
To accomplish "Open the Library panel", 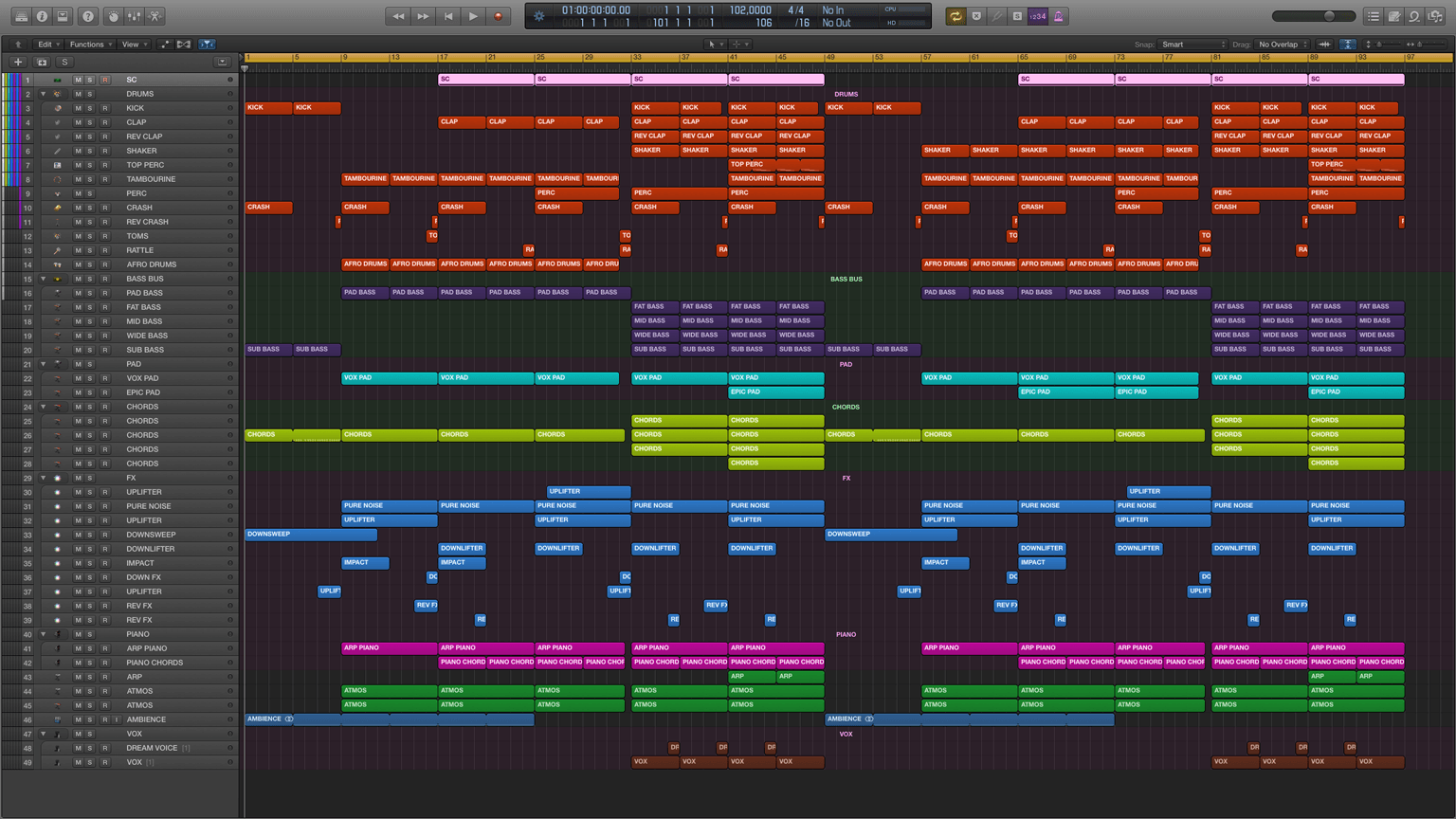I will point(20,15).
